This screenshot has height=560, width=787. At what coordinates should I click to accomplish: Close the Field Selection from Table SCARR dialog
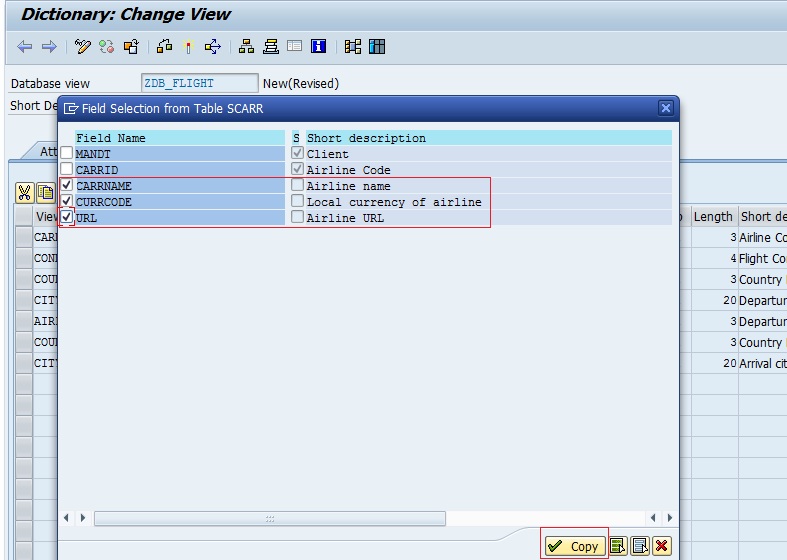coord(666,108)
